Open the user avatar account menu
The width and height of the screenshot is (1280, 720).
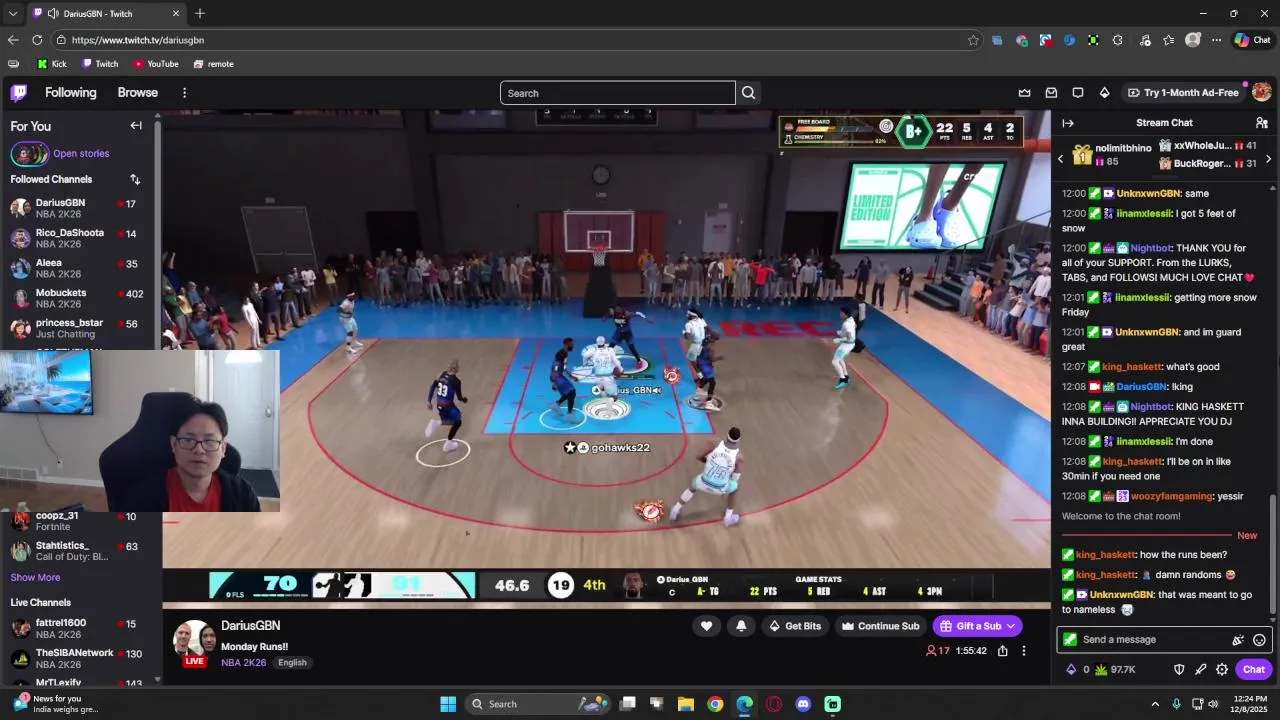(x=1261, y=92)
